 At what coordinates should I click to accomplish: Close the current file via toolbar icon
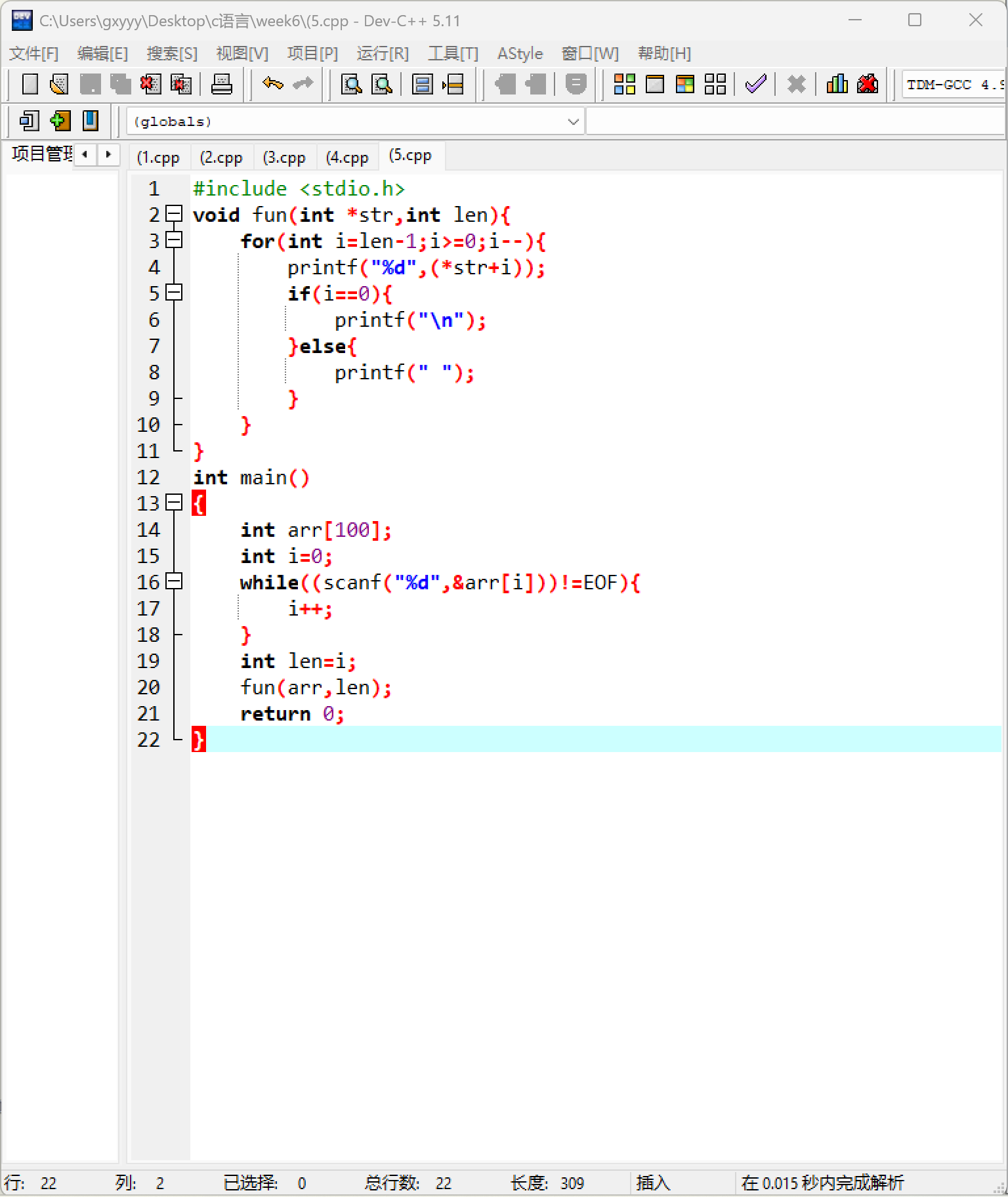pyautogui.click(x=150, y=84)
